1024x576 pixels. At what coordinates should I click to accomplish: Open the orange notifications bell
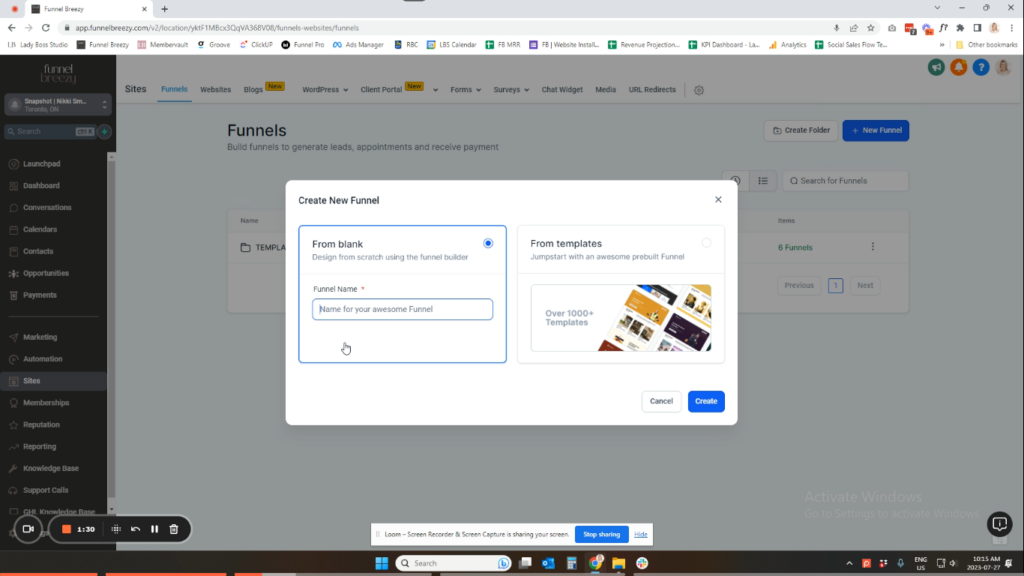[958, 67]
